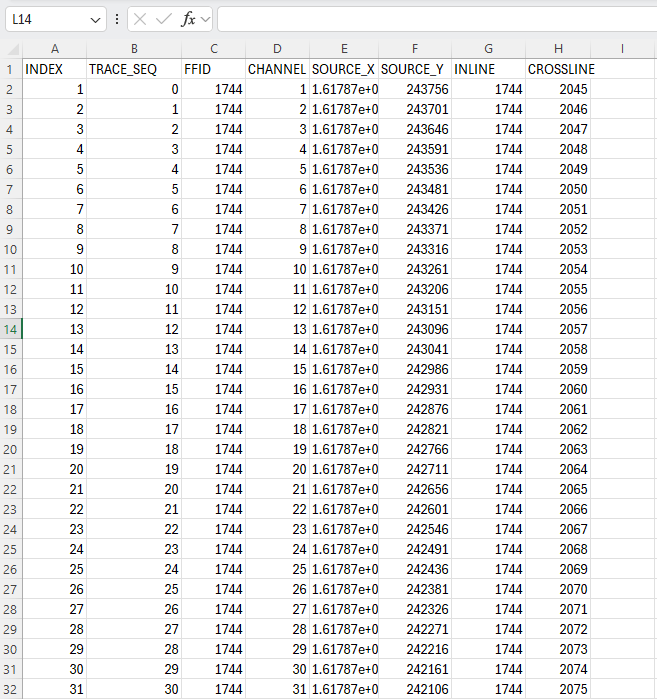Click the Cancel X icon in formula bar

140,19
